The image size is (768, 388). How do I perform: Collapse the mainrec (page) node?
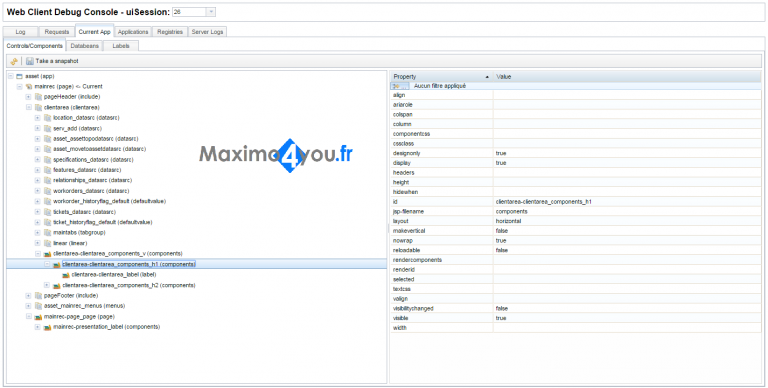(x=20, y=87)
